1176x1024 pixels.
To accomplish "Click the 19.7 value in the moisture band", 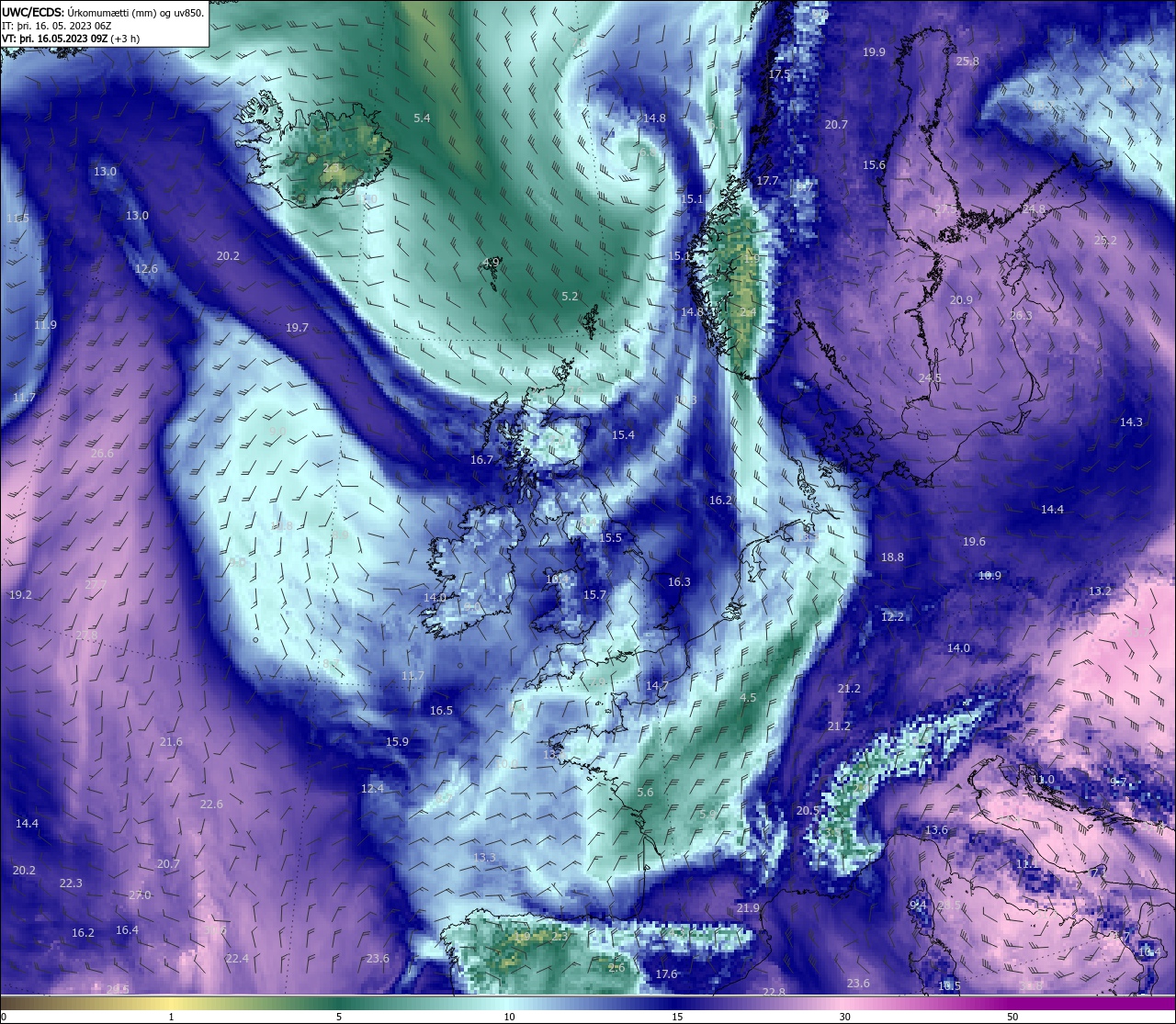I will click(297, 328).
